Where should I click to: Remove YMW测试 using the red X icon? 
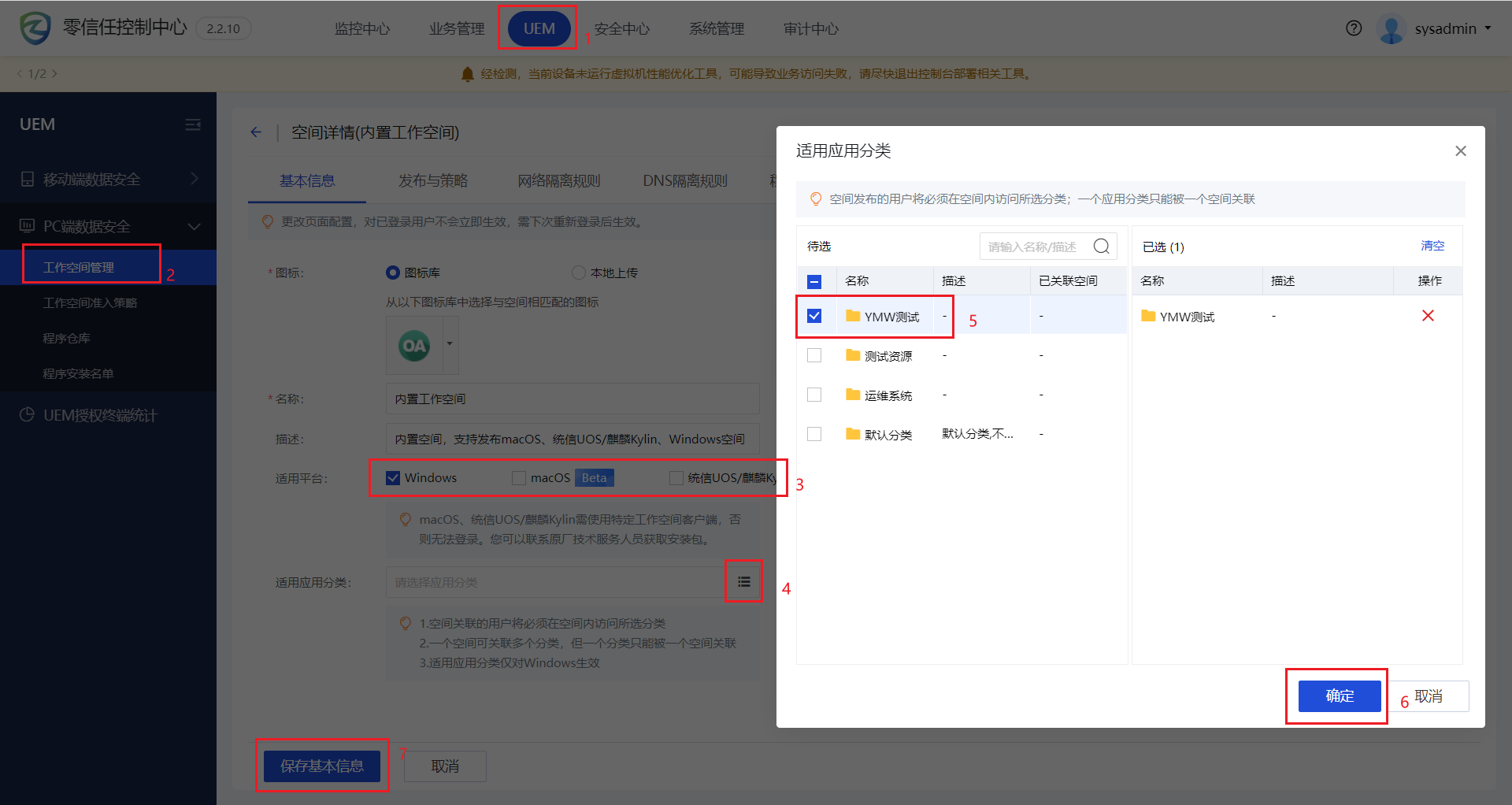click(x=1427, y=316)
